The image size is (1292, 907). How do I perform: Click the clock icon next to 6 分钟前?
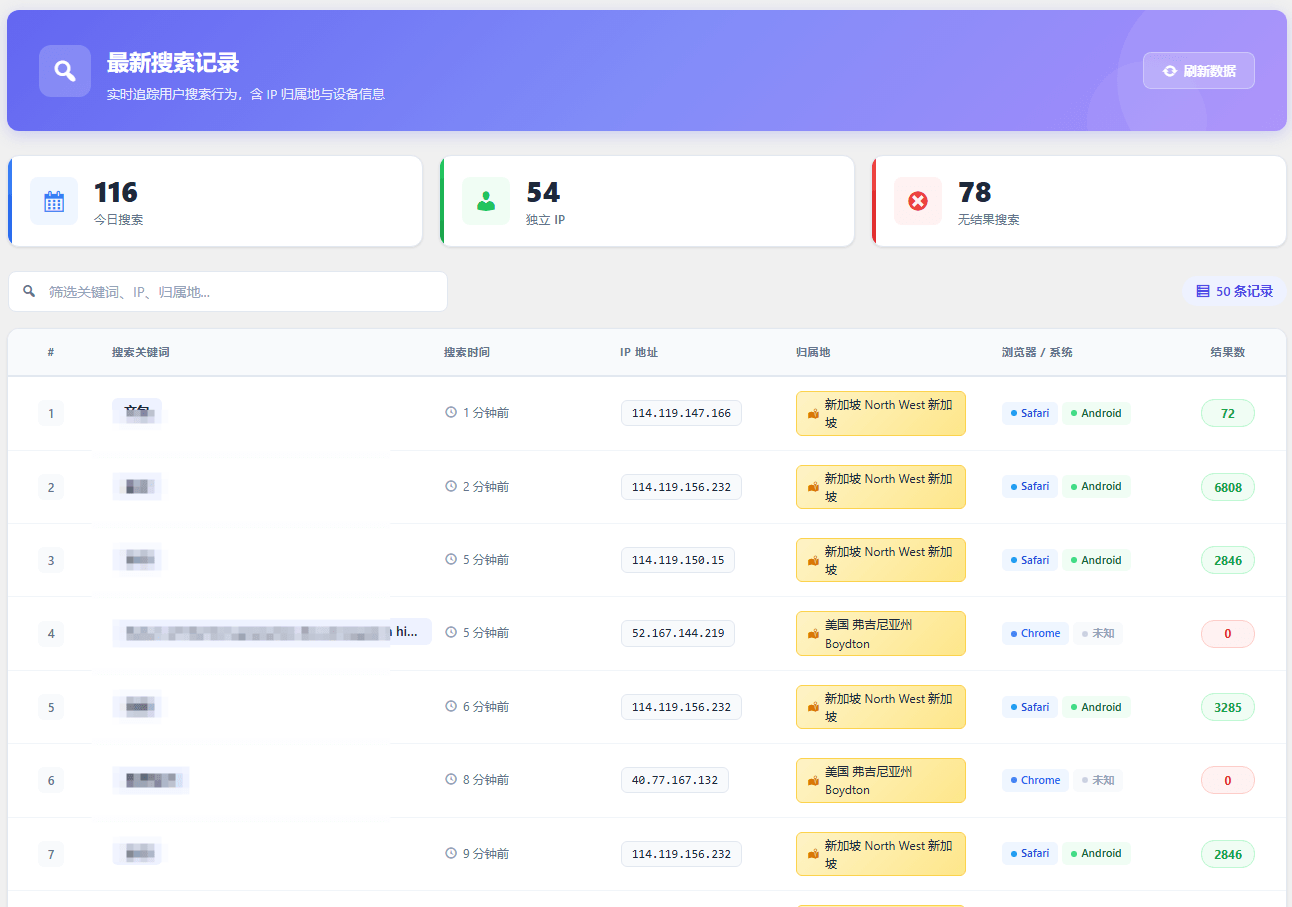click(x=451, y=706)
